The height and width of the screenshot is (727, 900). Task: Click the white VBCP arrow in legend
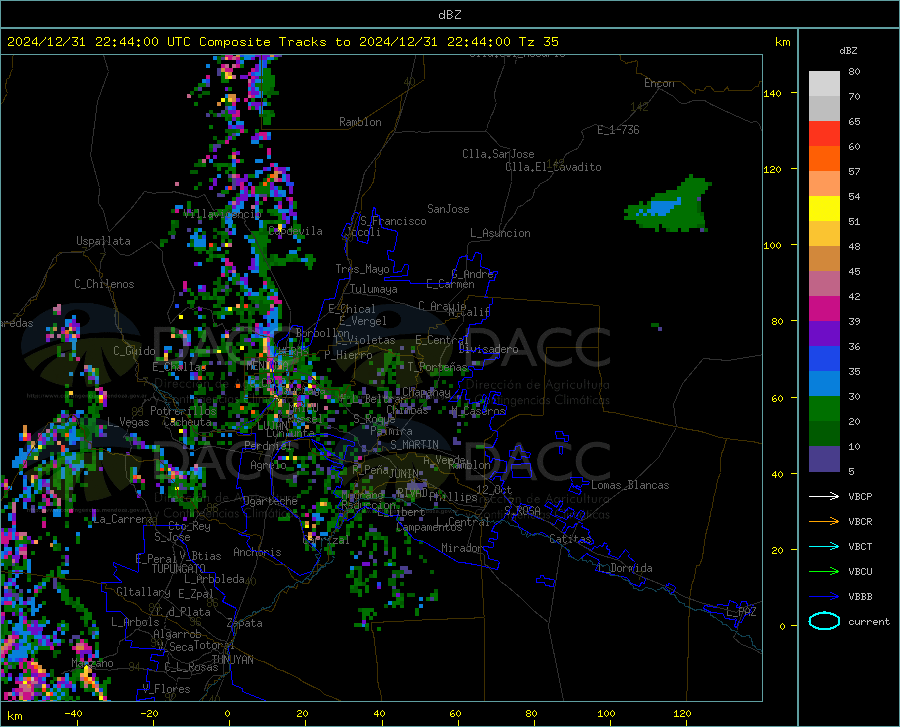(824, 496)
